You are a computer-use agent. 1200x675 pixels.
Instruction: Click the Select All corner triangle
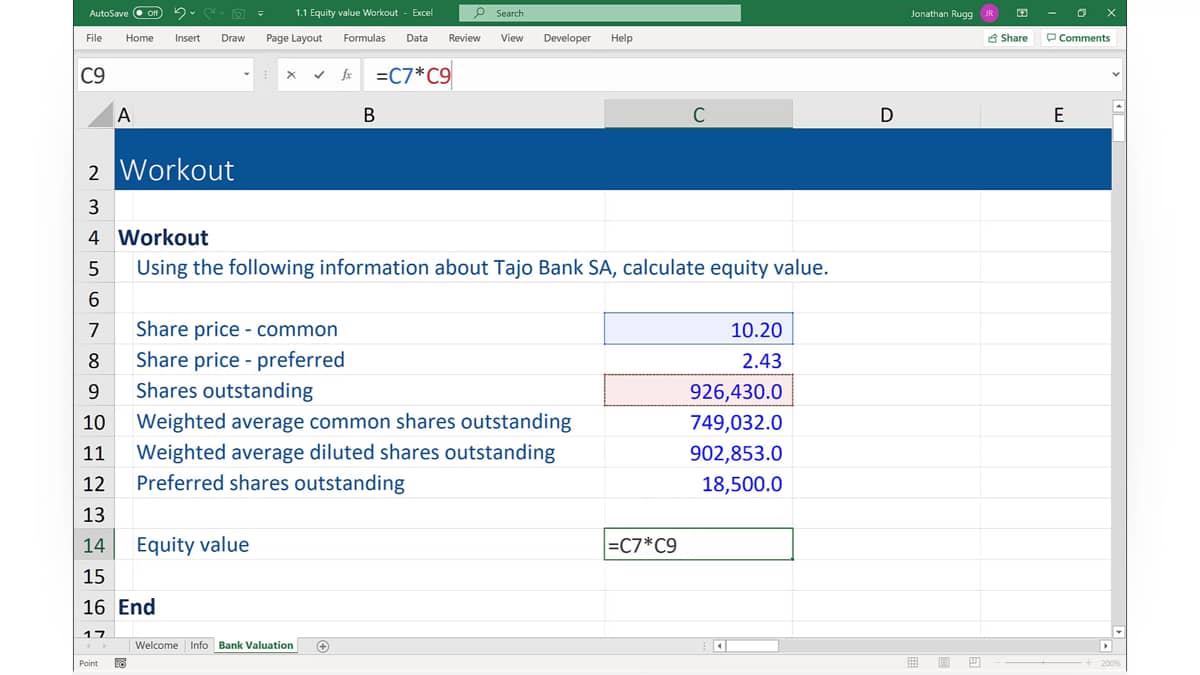(99, 114)
